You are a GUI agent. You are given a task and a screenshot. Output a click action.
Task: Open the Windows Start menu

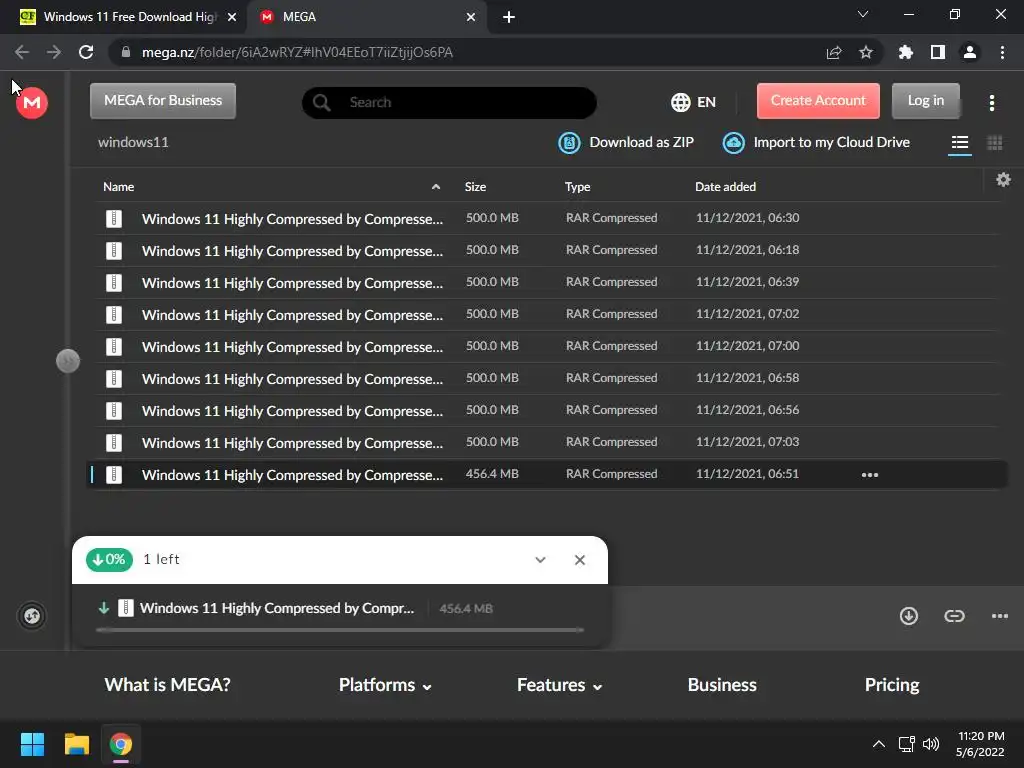pos(32,744)
